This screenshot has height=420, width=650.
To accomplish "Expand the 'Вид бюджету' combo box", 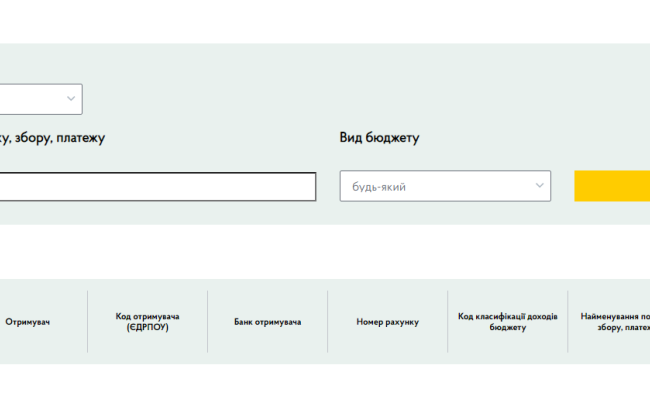I will pyautogui.click(x=445, y=187).
